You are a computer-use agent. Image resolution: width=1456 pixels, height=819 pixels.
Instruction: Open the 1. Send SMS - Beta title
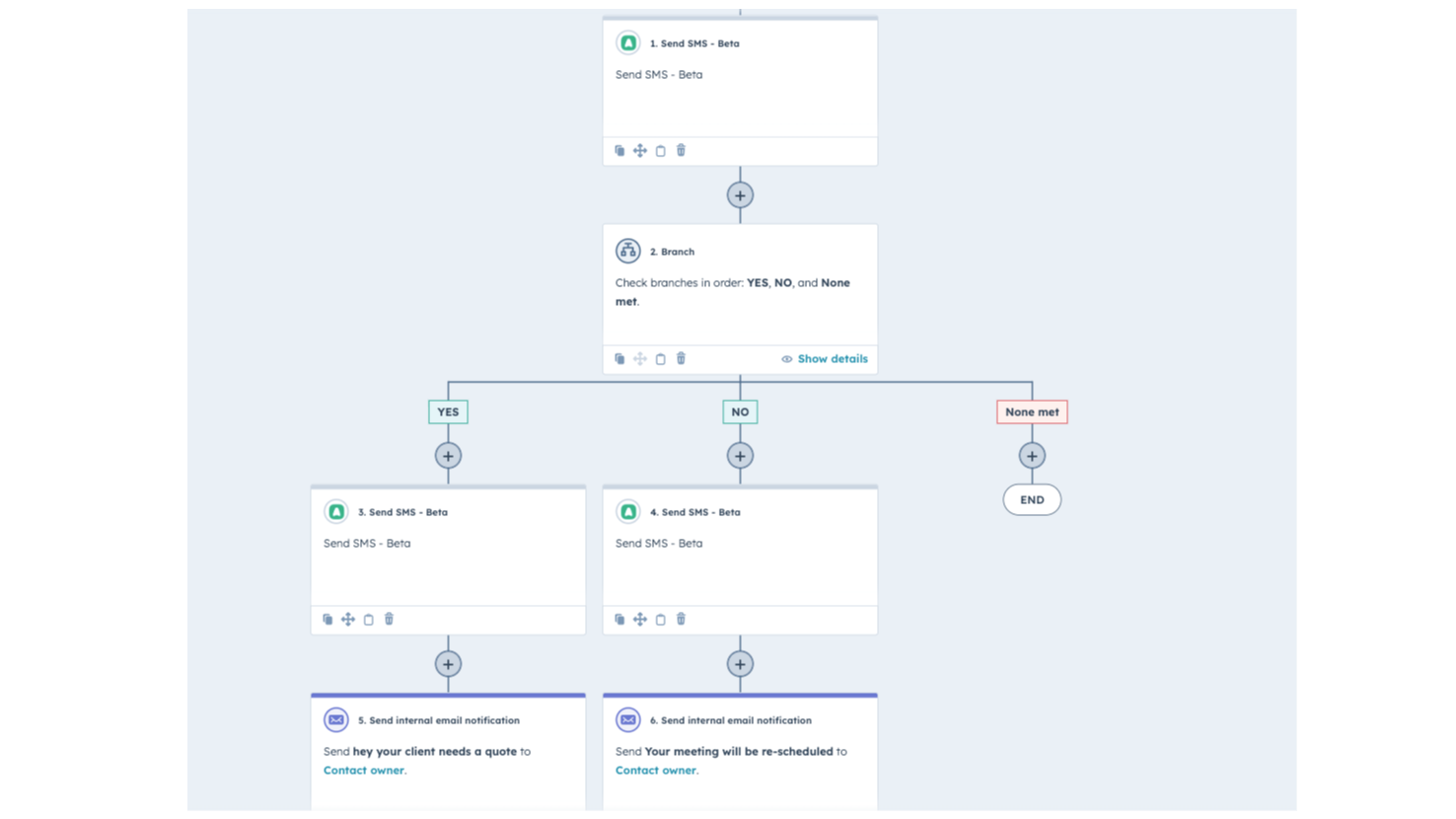point(694,43)
